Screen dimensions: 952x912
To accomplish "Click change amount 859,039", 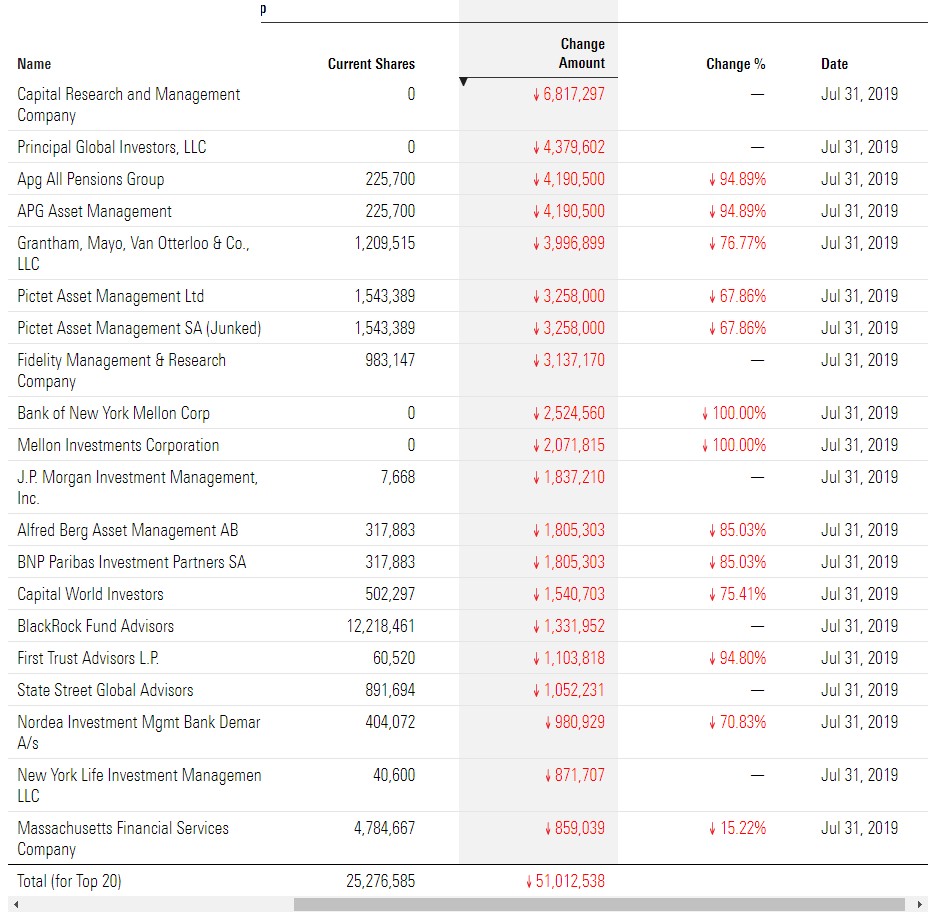I will click(574, 828).
